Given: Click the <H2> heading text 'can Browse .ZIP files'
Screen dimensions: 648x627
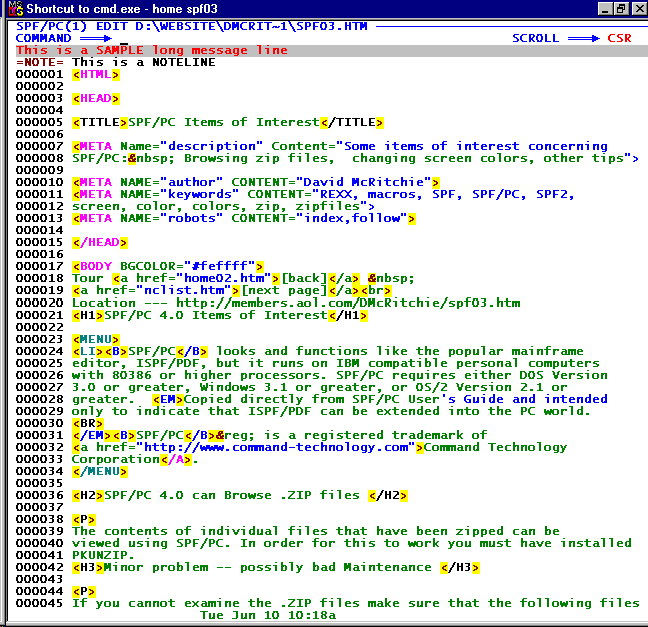Looking at the screenshot, I should coord(276,495).
